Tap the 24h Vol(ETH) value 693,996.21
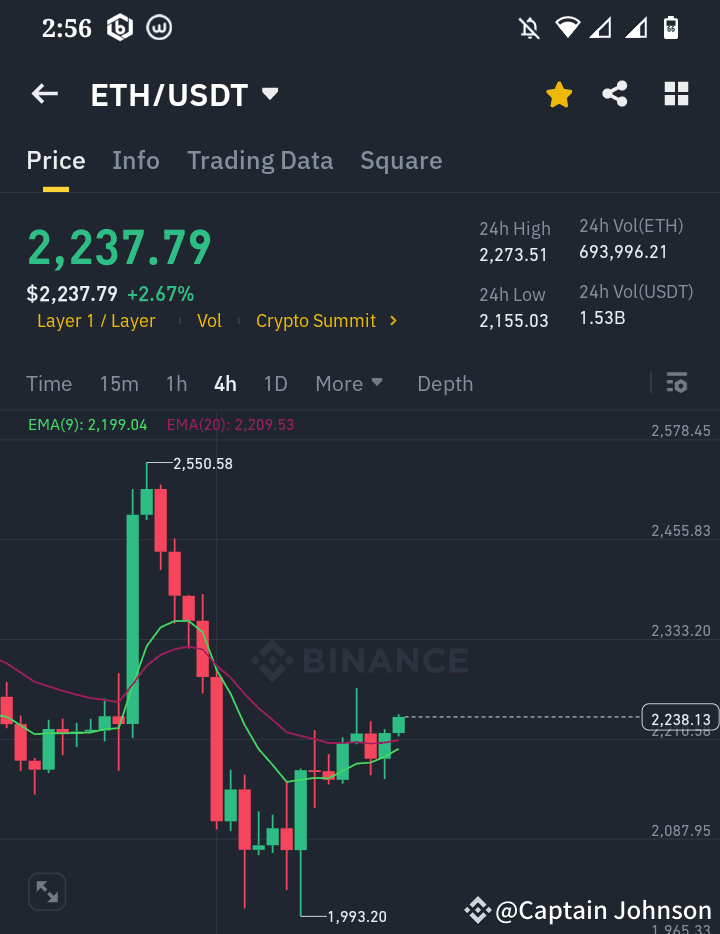 tap(624, 252)
